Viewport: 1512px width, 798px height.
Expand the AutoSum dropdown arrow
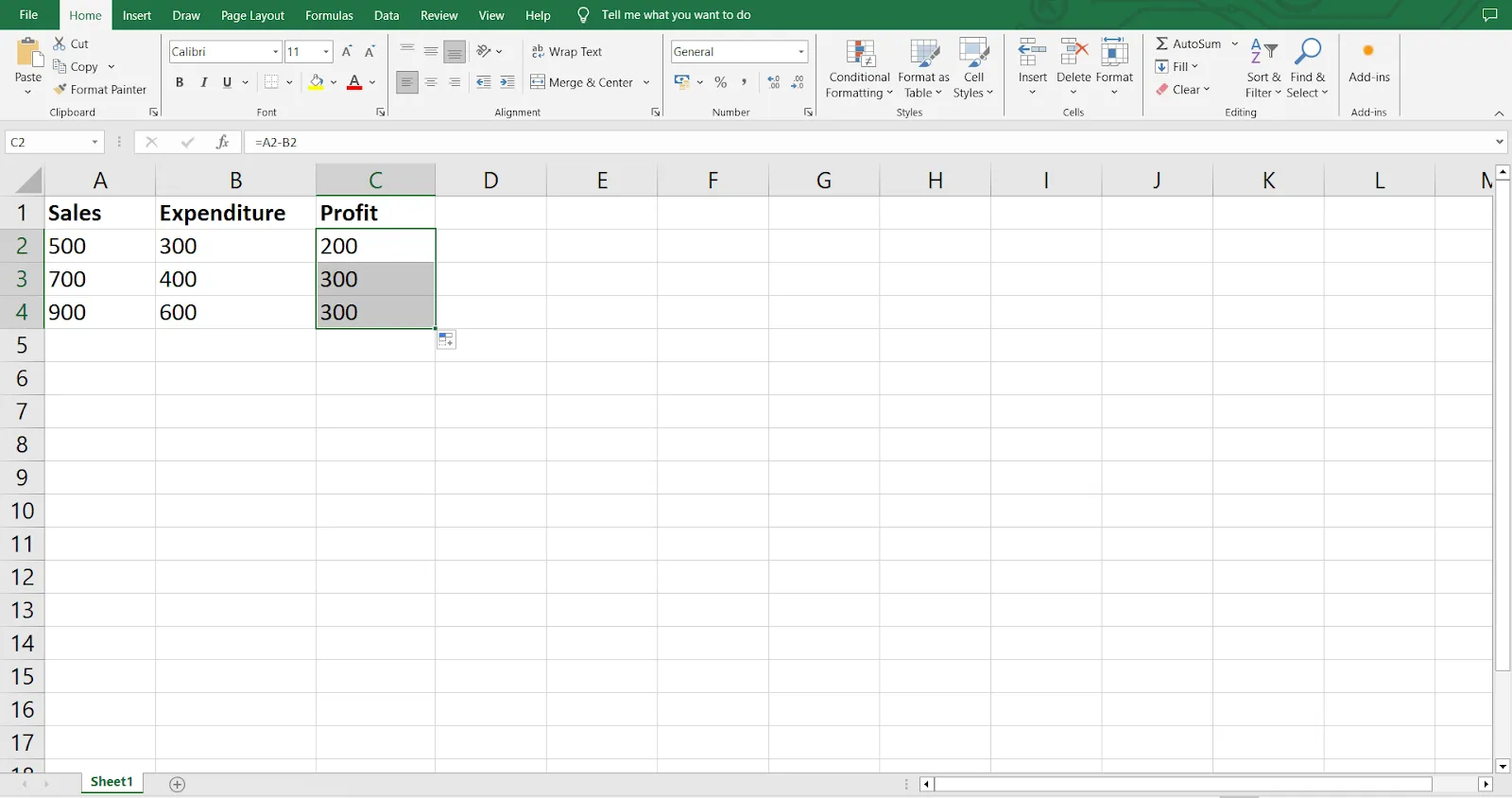[1234, 43]
